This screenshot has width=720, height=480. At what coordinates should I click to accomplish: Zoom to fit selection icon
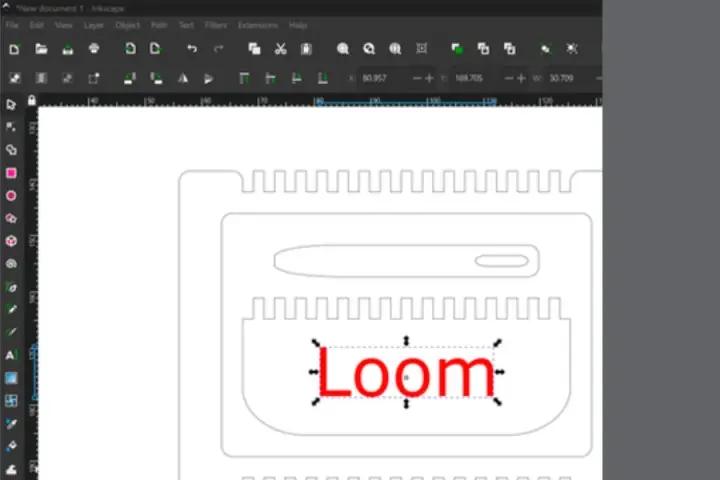343,49
